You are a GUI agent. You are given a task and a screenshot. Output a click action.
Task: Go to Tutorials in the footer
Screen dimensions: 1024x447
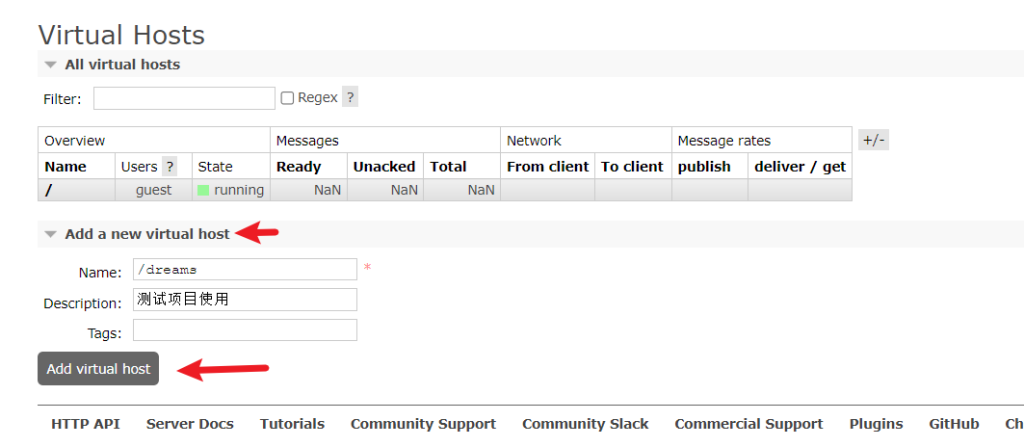tap(292, 424)
